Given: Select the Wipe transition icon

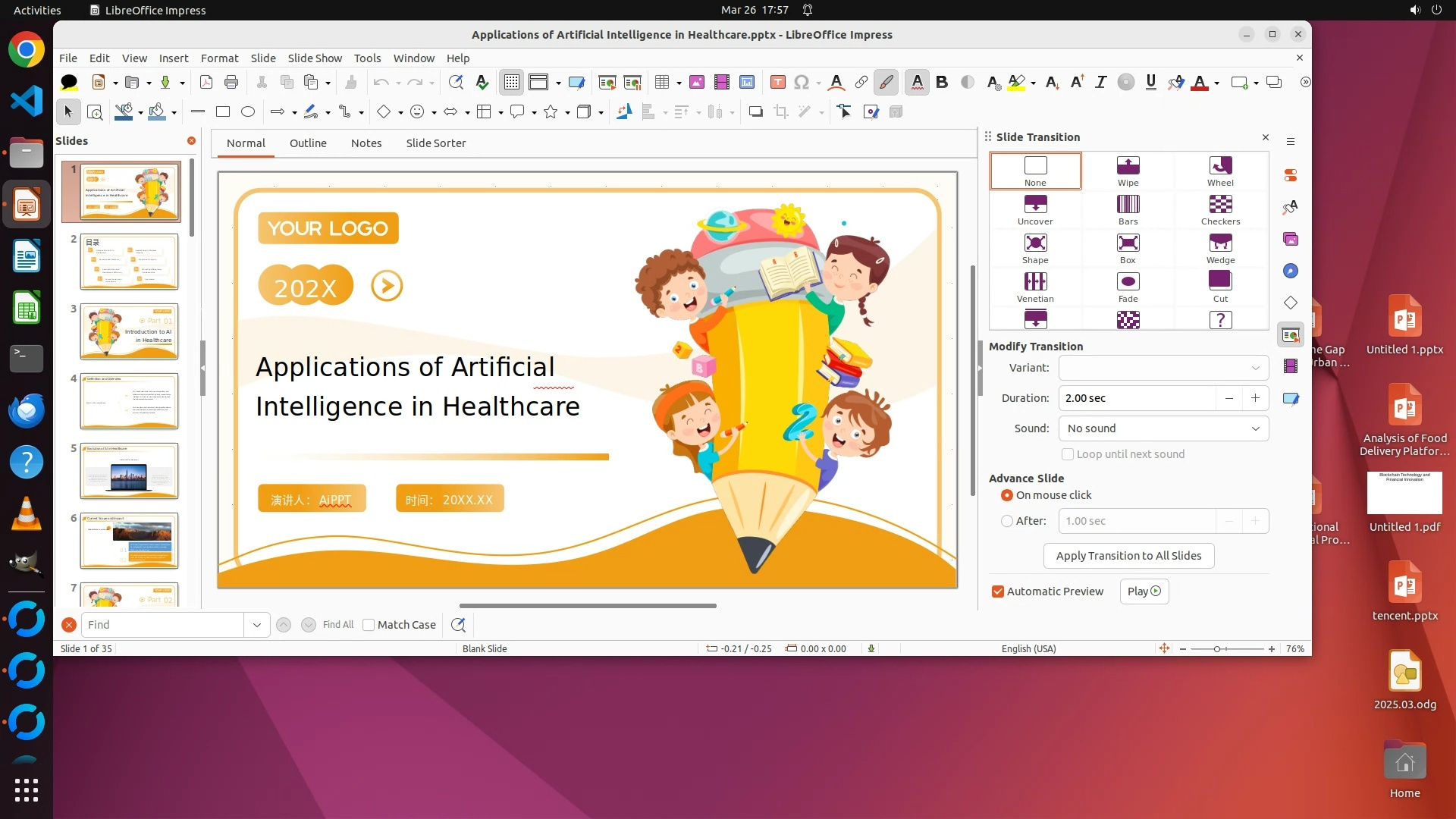Looking at the screenshot, I should (1128, 166).
